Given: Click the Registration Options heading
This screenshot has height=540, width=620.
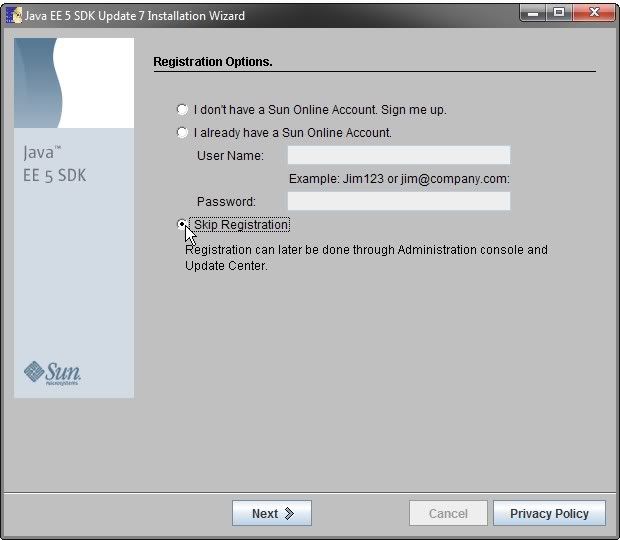Looking at the screenshot, I should [x=213, y=62].
